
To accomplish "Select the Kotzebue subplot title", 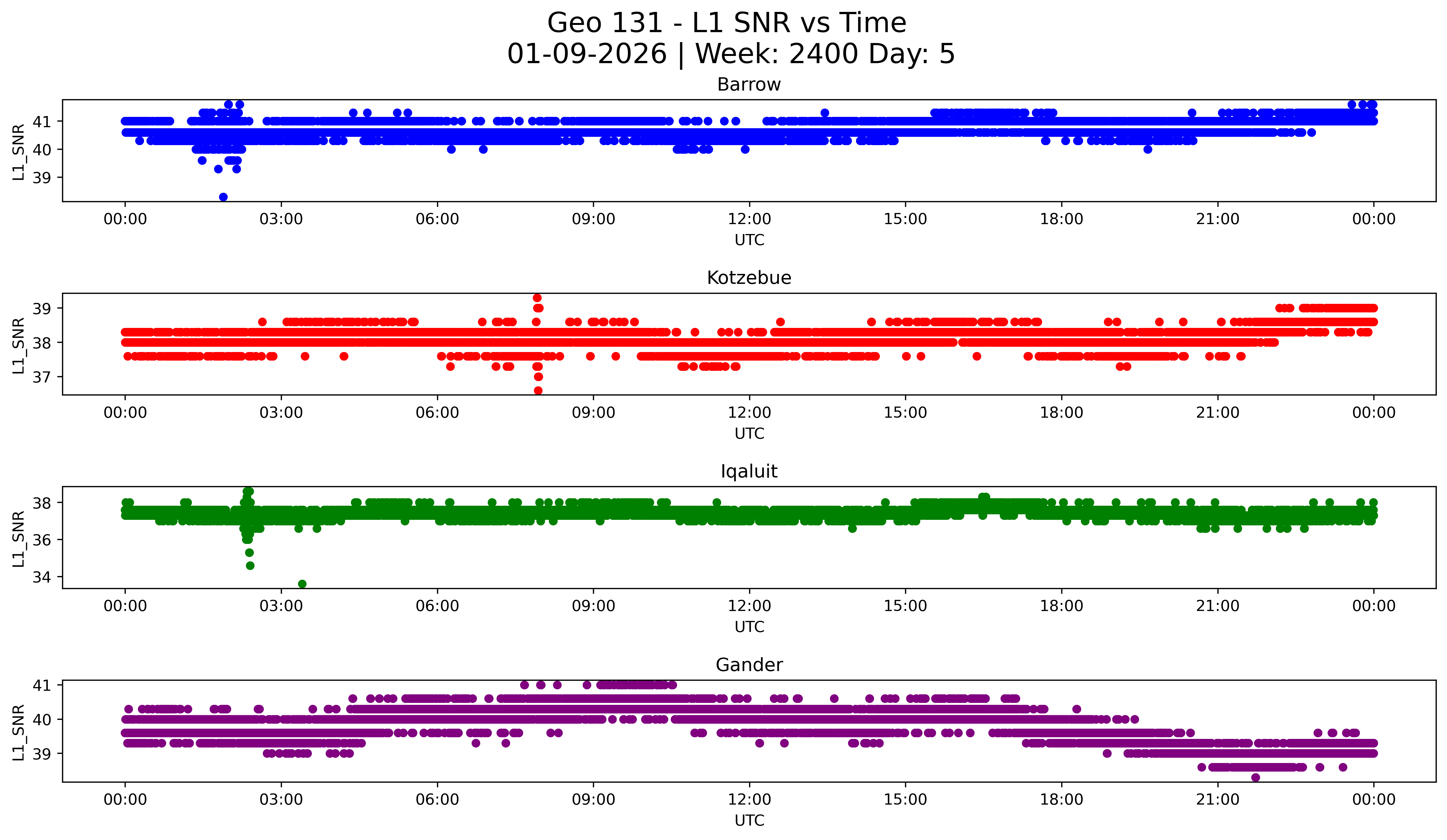I will 749,278.
